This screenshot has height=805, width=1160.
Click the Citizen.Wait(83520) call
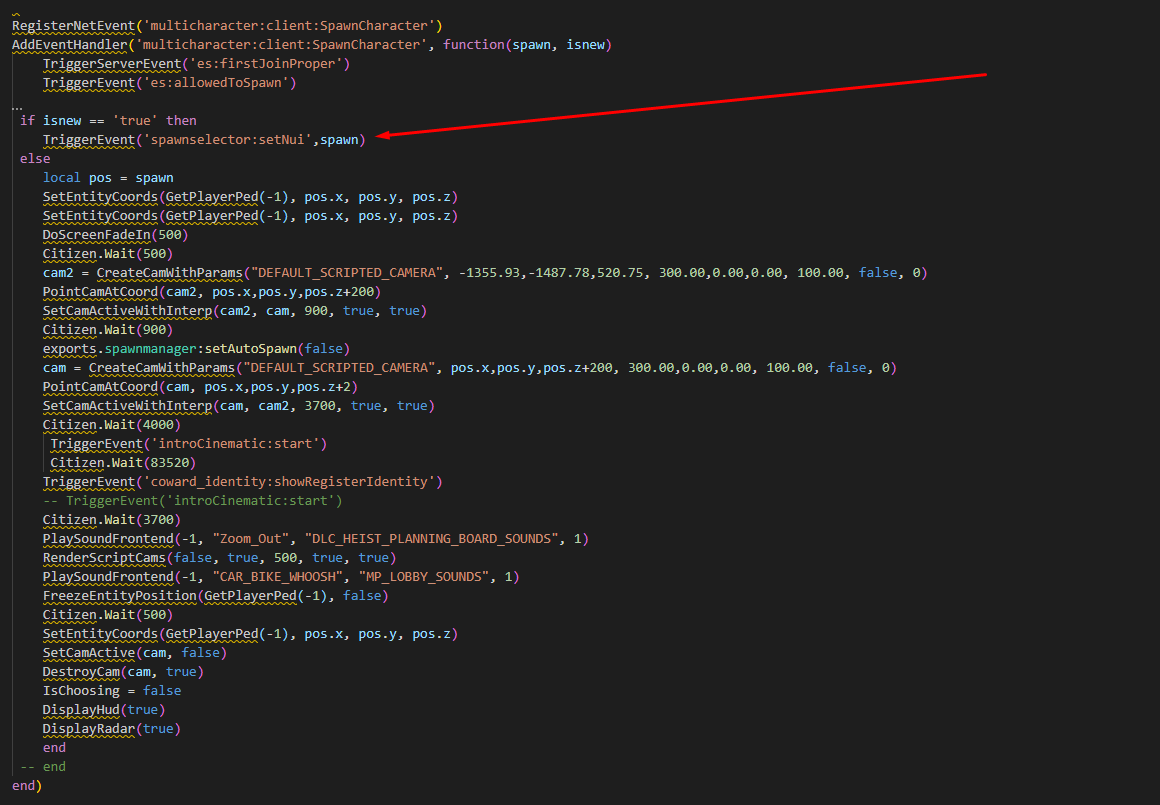[123, 462]
